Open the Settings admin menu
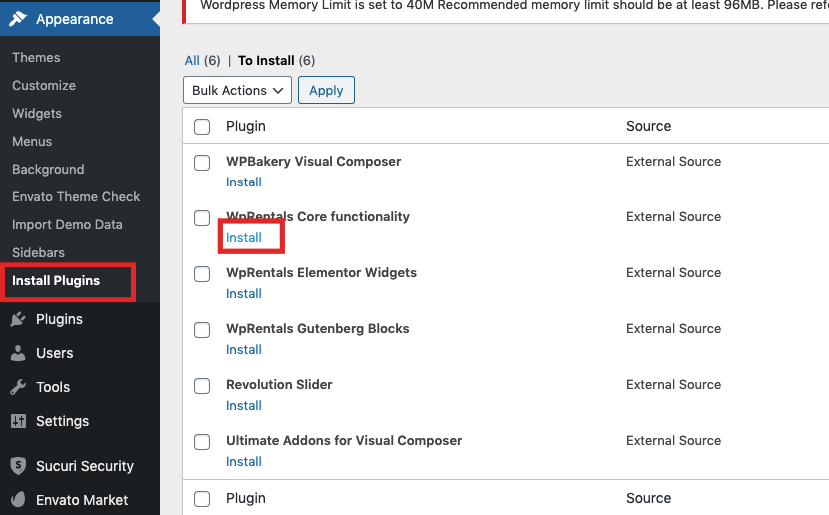Viewport: 829px width, 515px height. 80,421
